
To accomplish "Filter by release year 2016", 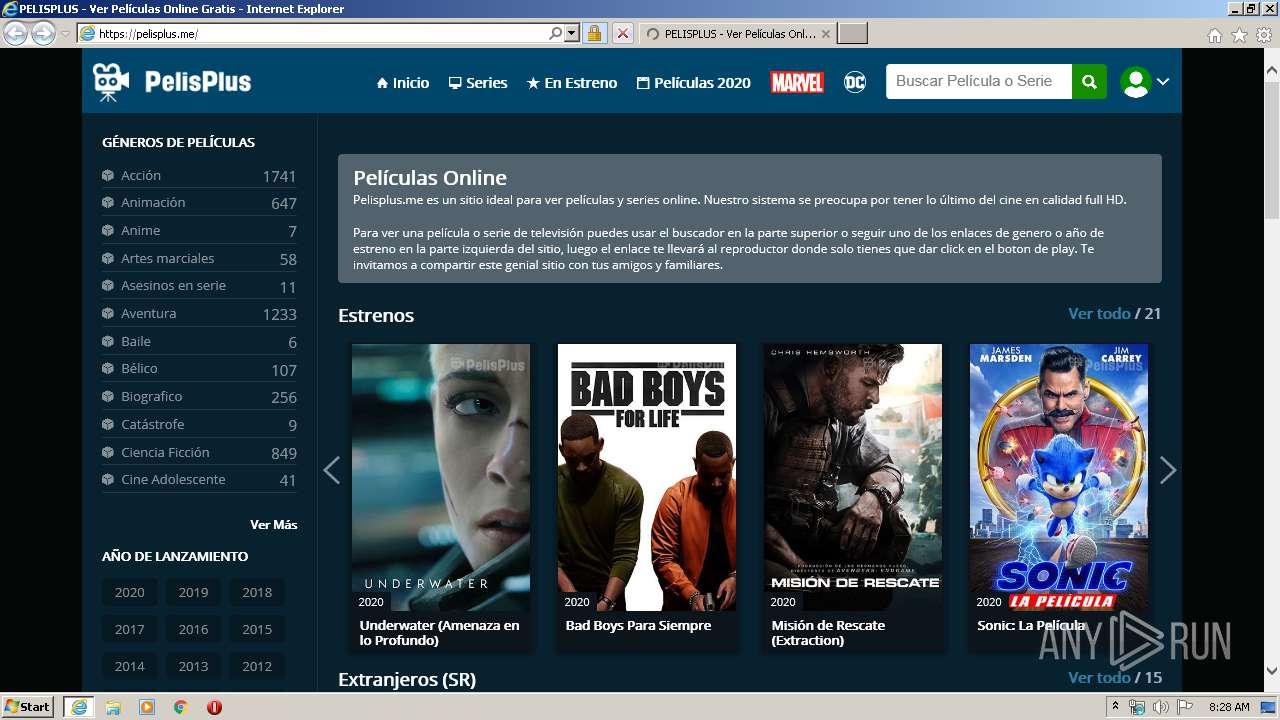I will click(x=193, y=629).
